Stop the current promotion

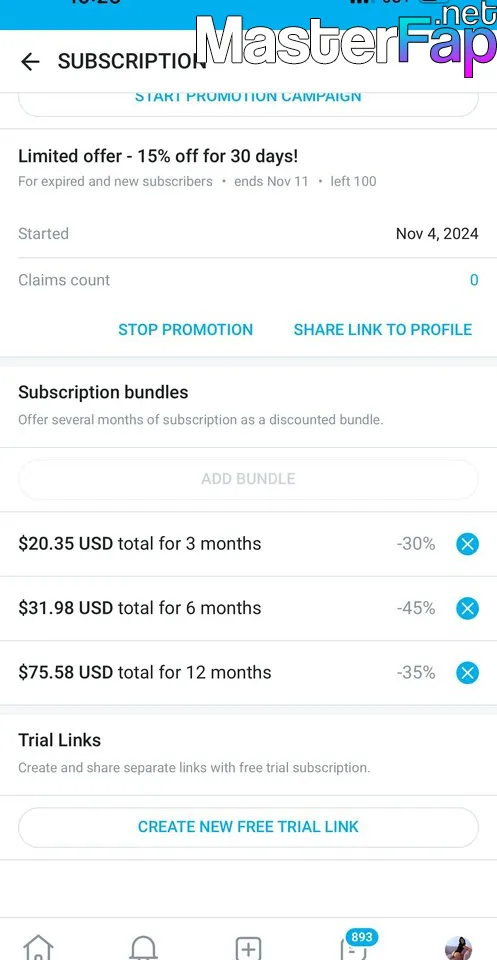[185, 329]
